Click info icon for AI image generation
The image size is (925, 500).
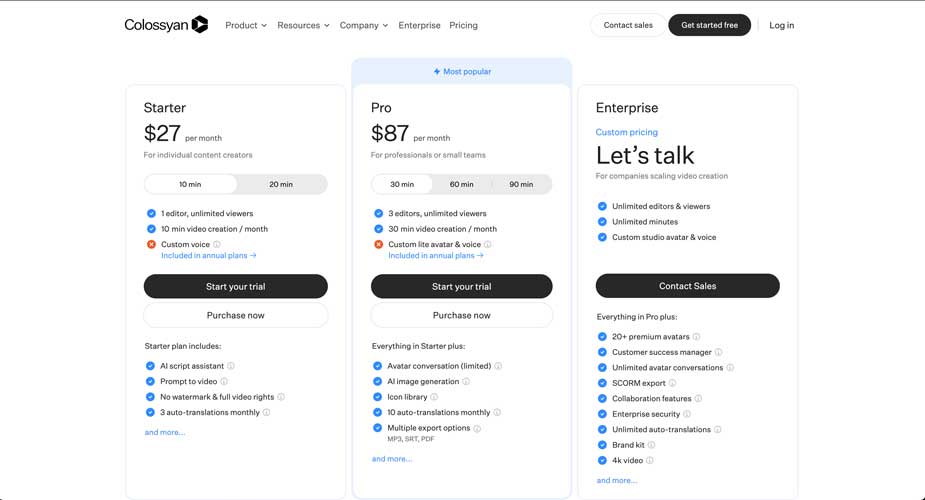[465, 381]
